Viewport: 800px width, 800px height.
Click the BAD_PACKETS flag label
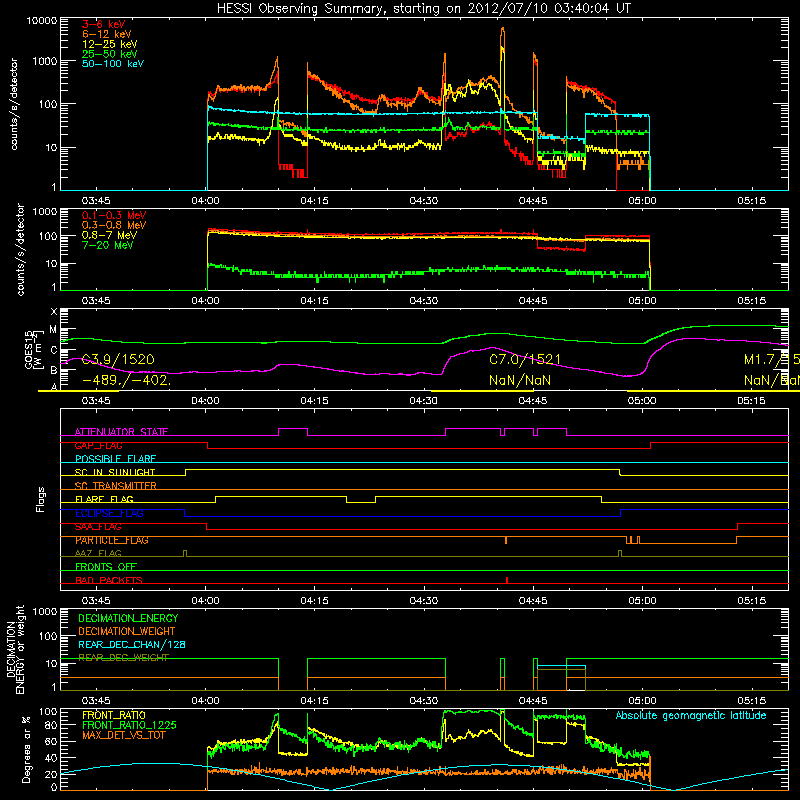(109, 580)
